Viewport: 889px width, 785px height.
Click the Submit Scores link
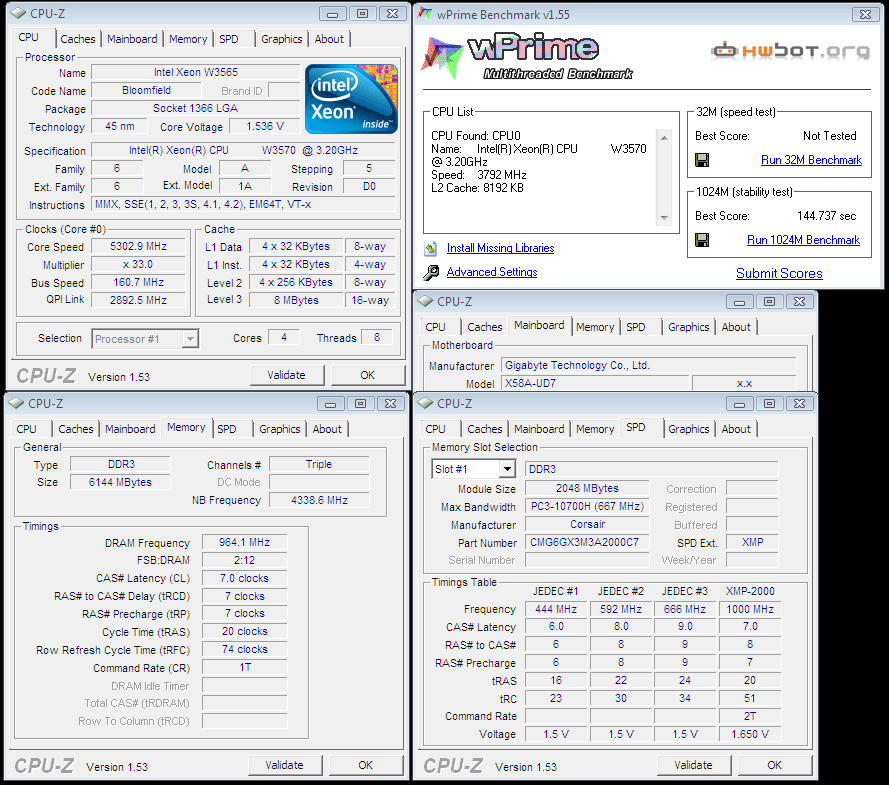(x=779, y=273)
